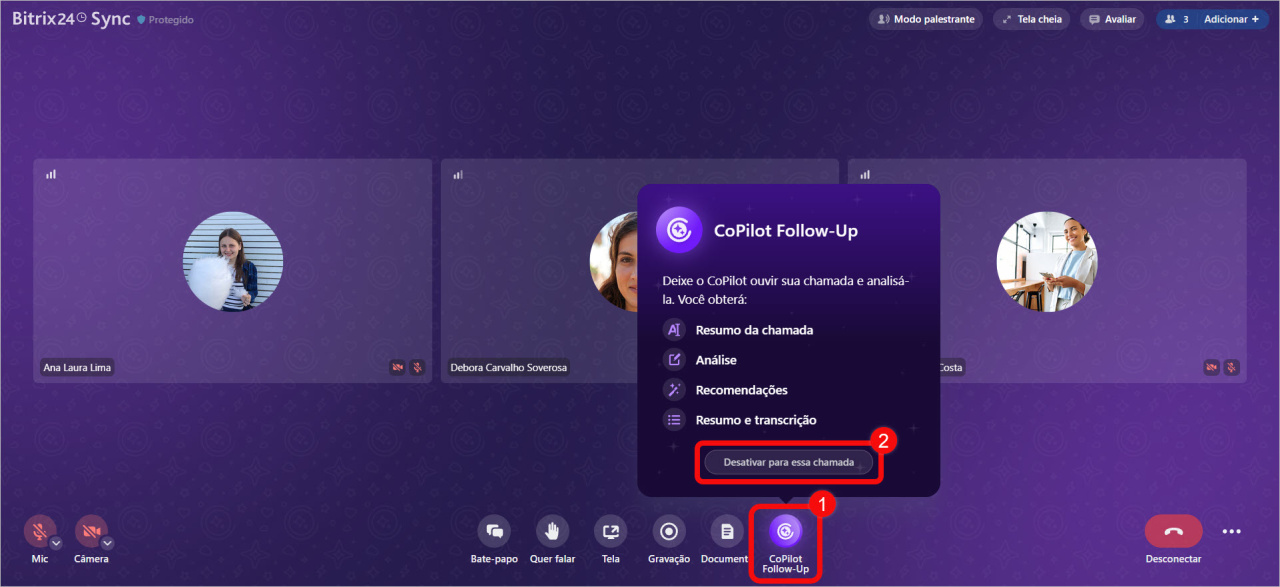Click the Resumo da chamada text
The width and height of the screenshot is (1280, 587).
point(755,330)
